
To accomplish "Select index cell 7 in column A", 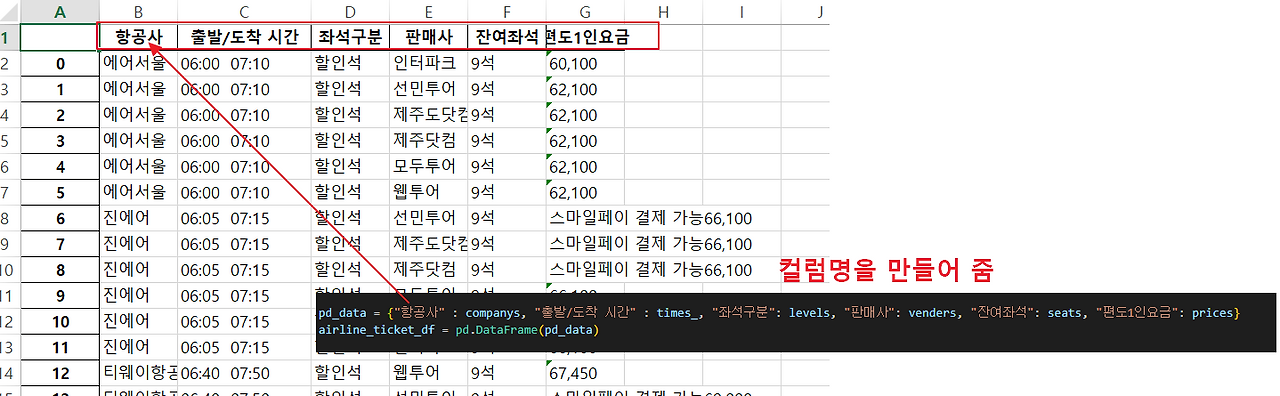I will pos(59,244).
